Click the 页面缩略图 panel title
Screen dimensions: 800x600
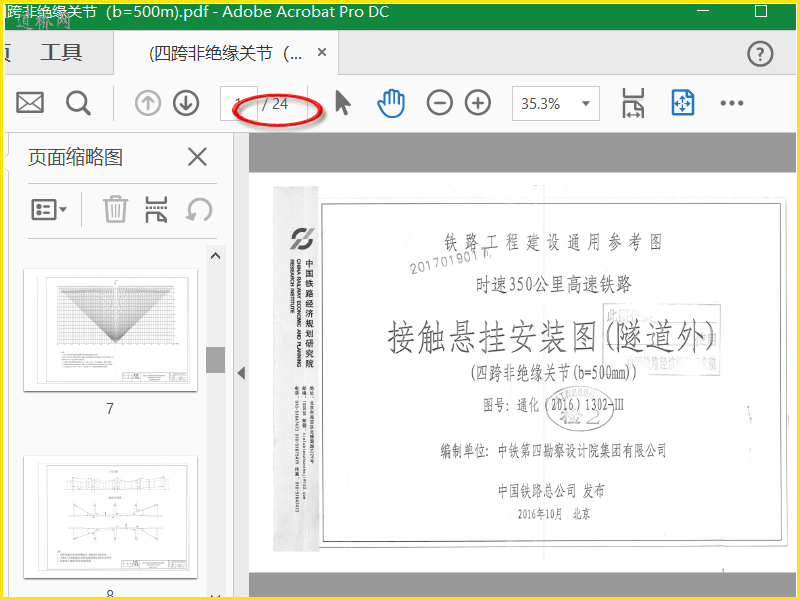pos(76,157)
